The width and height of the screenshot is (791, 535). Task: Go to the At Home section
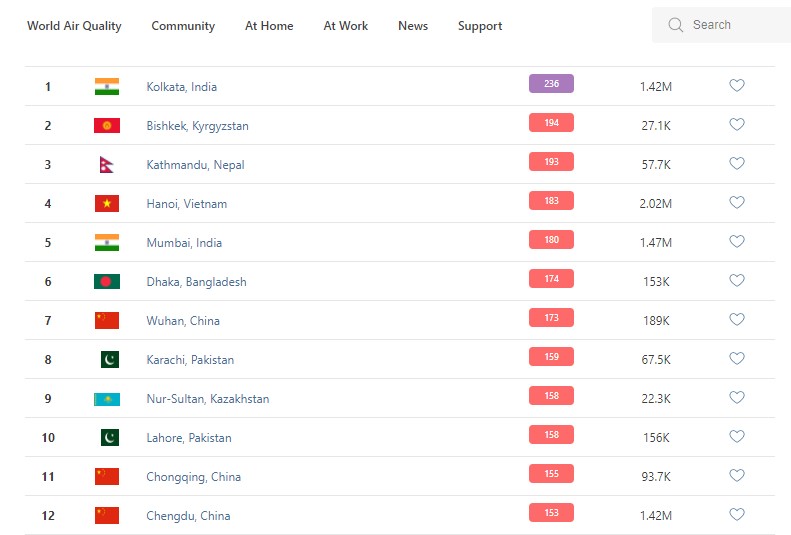pyautogui.click(x=269, y=26)
